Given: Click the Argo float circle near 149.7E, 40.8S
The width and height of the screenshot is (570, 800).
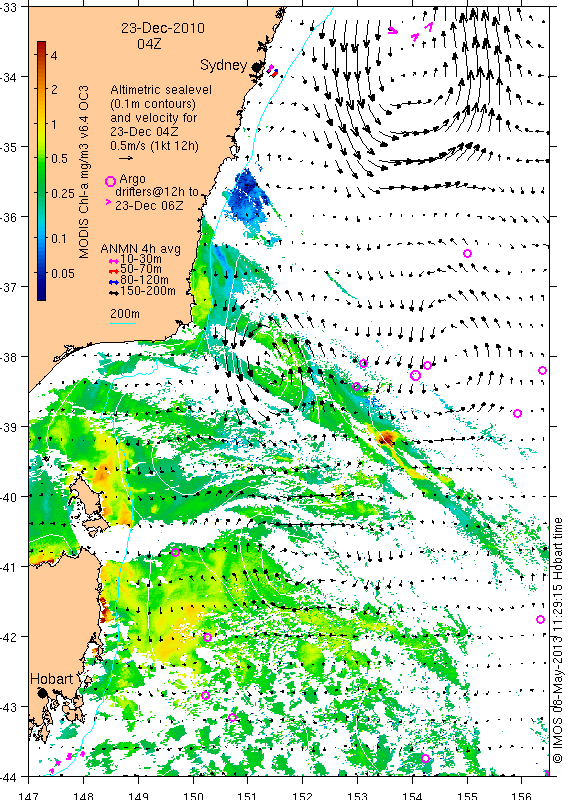Looking at the screenshot, I should pyautogui.click(x=176, y=552).
